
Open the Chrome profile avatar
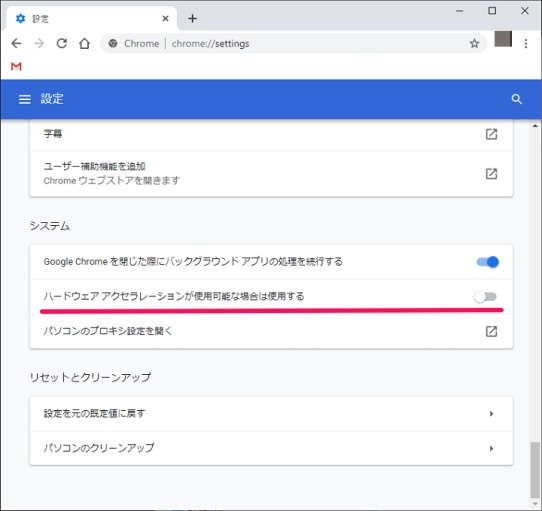(503, 39)
